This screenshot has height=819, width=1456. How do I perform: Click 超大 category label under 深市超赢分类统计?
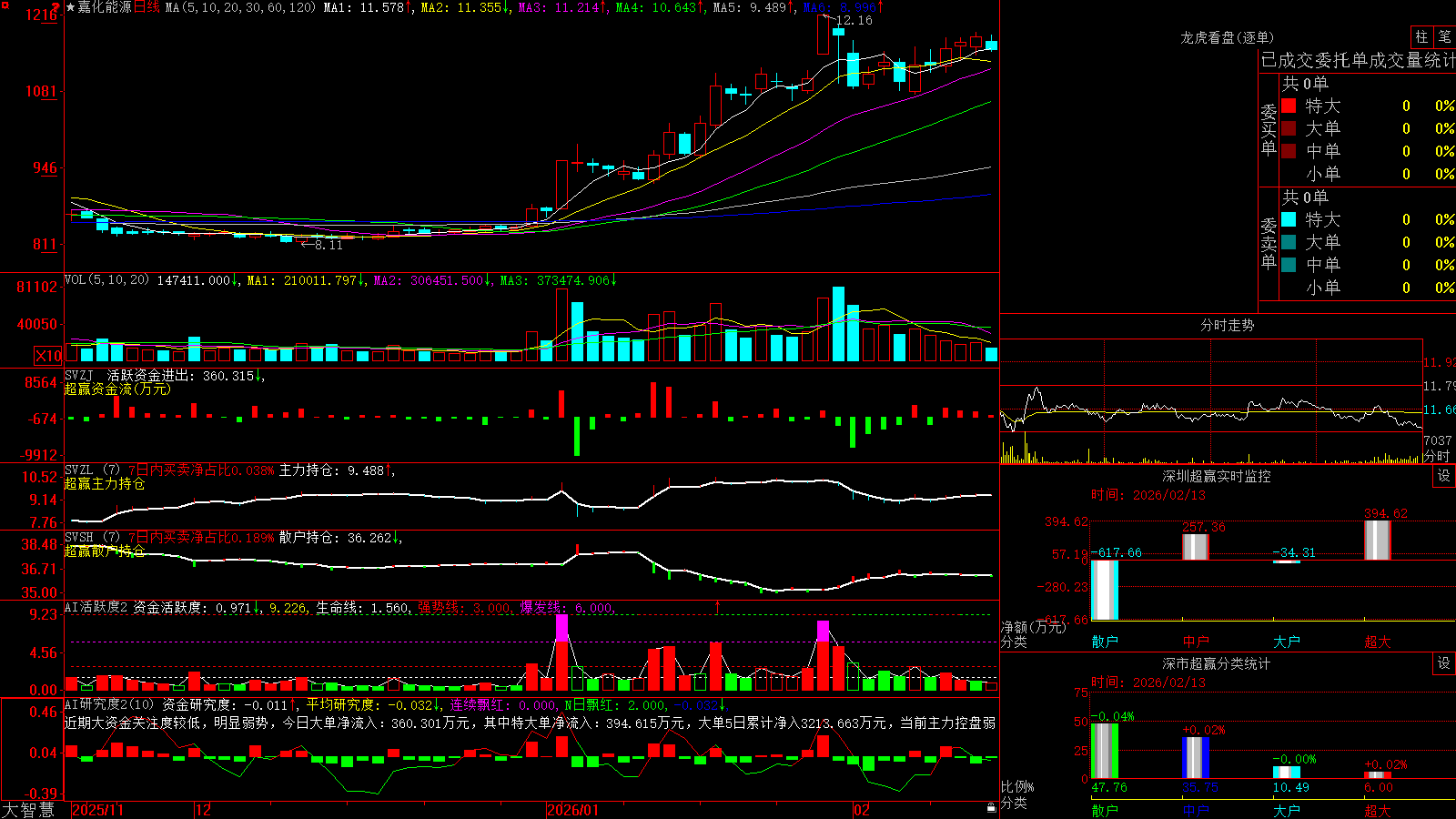coord(1378,810)
